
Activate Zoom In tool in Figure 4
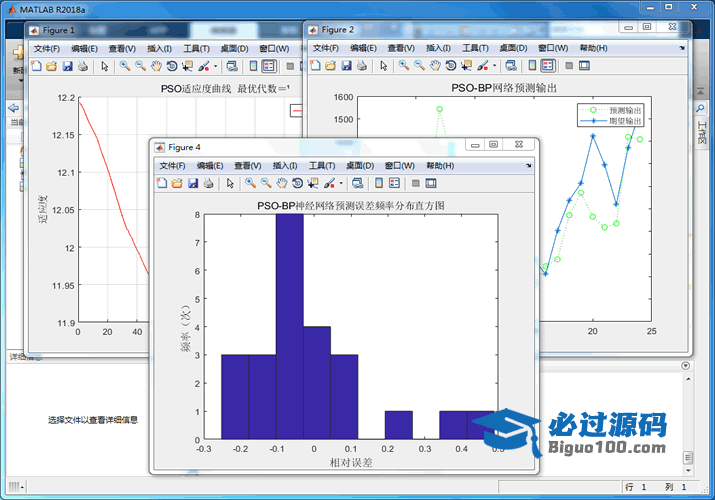pos(250,183)
